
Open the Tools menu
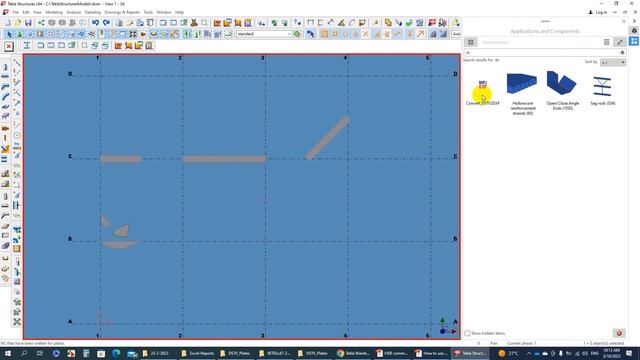[x=148, y=12]
